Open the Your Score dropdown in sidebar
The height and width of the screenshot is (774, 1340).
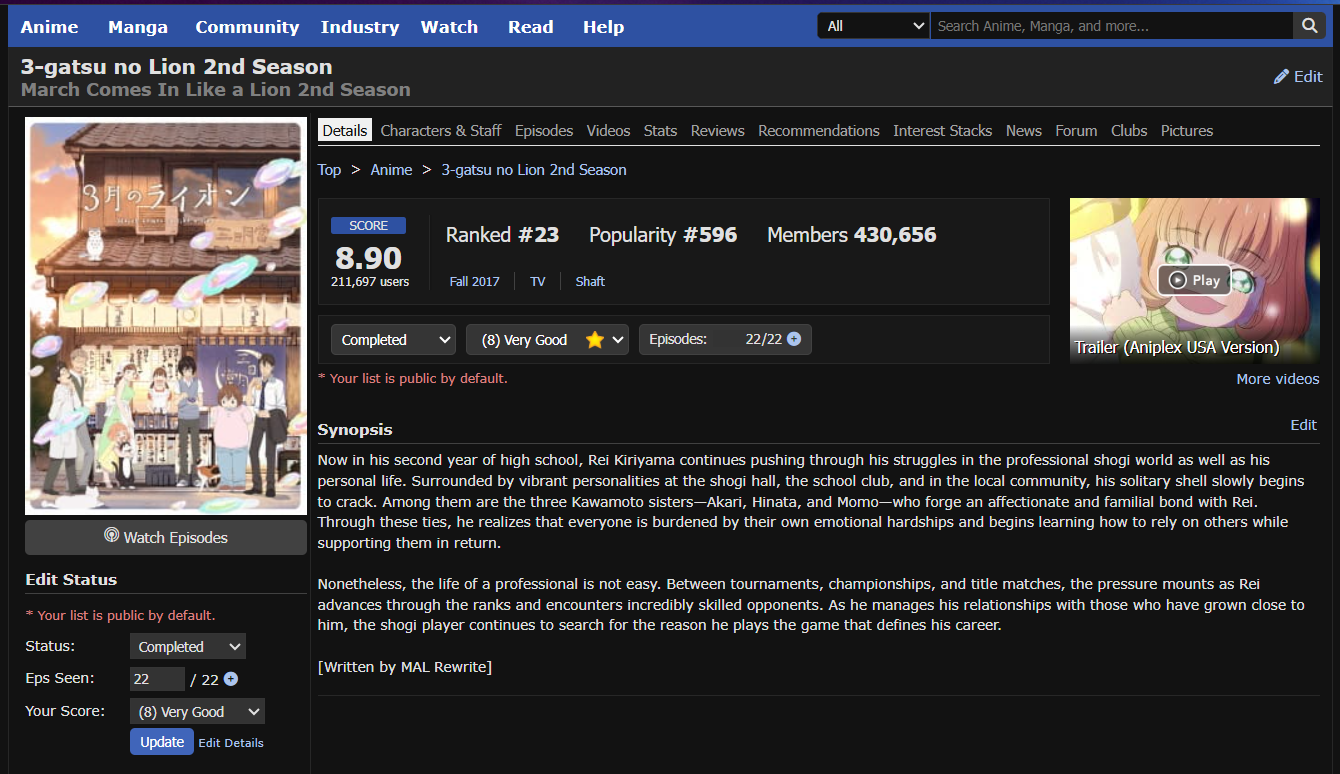197,712
